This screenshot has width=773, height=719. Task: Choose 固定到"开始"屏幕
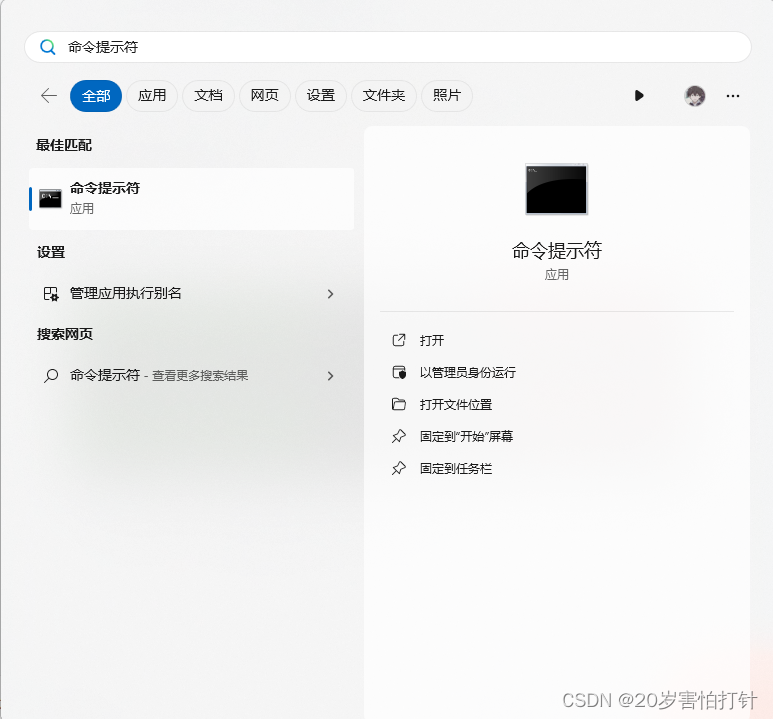click(466, 437)
